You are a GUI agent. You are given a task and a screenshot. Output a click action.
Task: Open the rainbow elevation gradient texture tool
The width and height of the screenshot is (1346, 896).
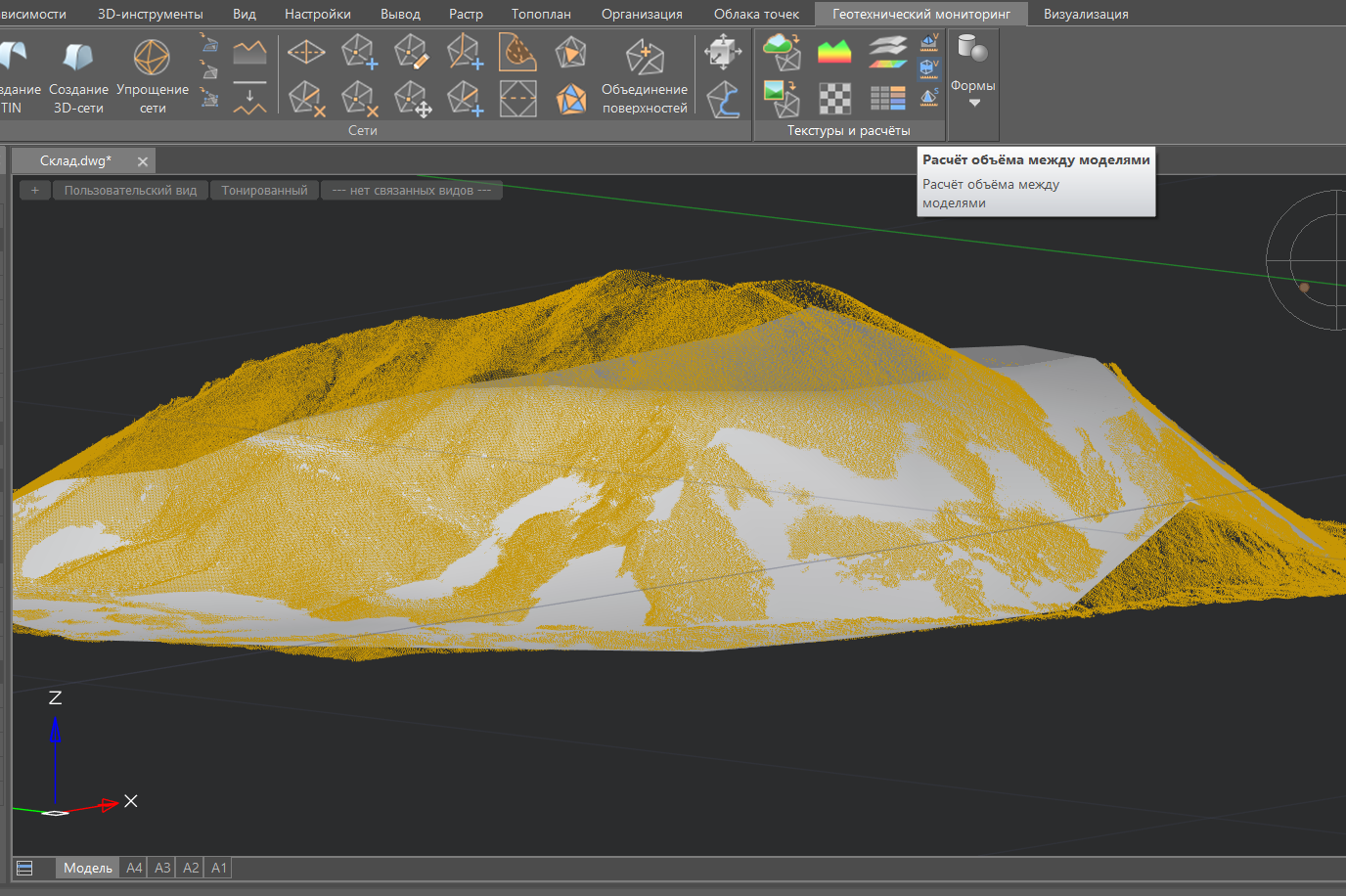[x=833, y=51]
